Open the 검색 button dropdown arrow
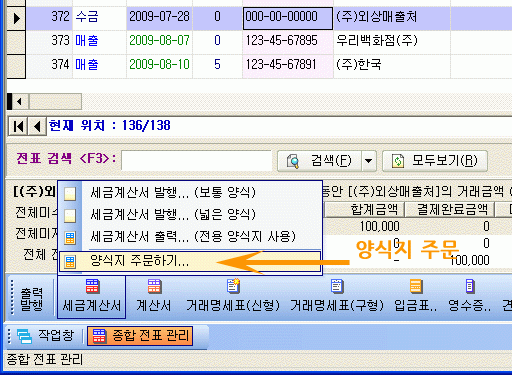The width and height of the screenshot is (512, 375). tap(368, 161)
